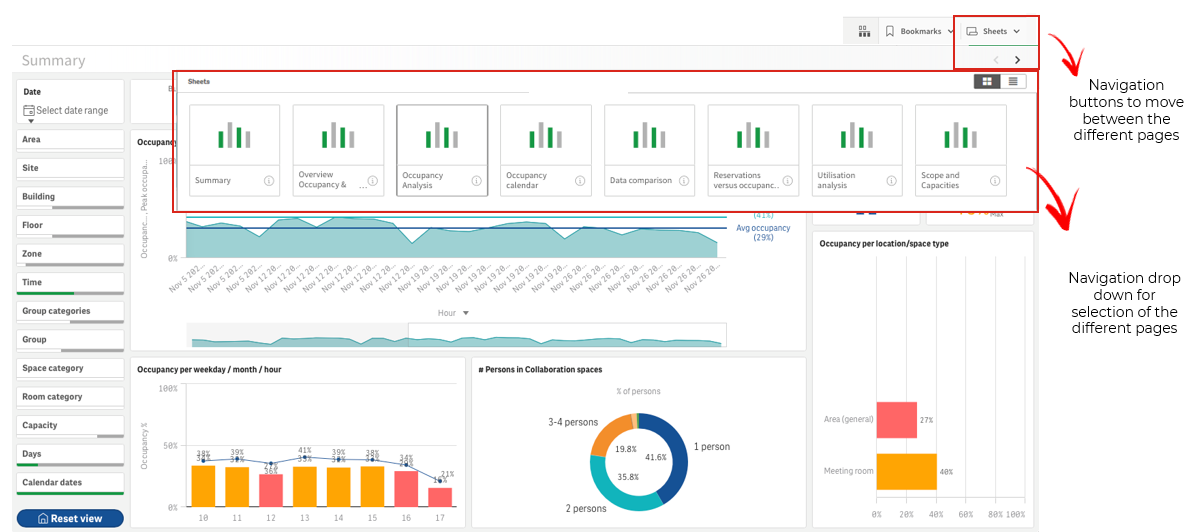Show info for Occupancy calendar sheet
Screen dimensions: 1195x532
[x=580, y=181]
